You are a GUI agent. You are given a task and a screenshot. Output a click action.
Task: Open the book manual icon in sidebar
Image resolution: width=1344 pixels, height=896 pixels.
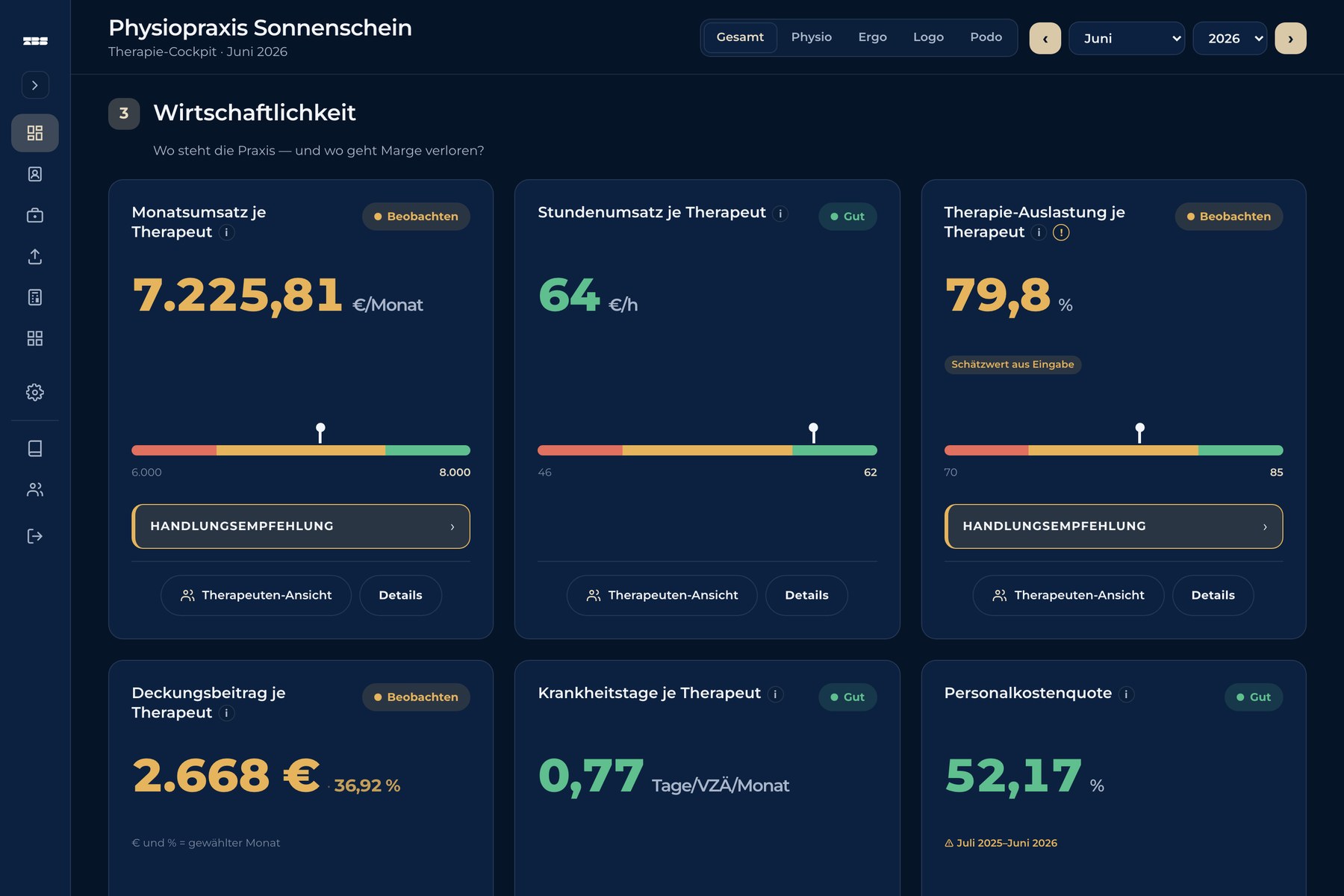pos(35,448)
